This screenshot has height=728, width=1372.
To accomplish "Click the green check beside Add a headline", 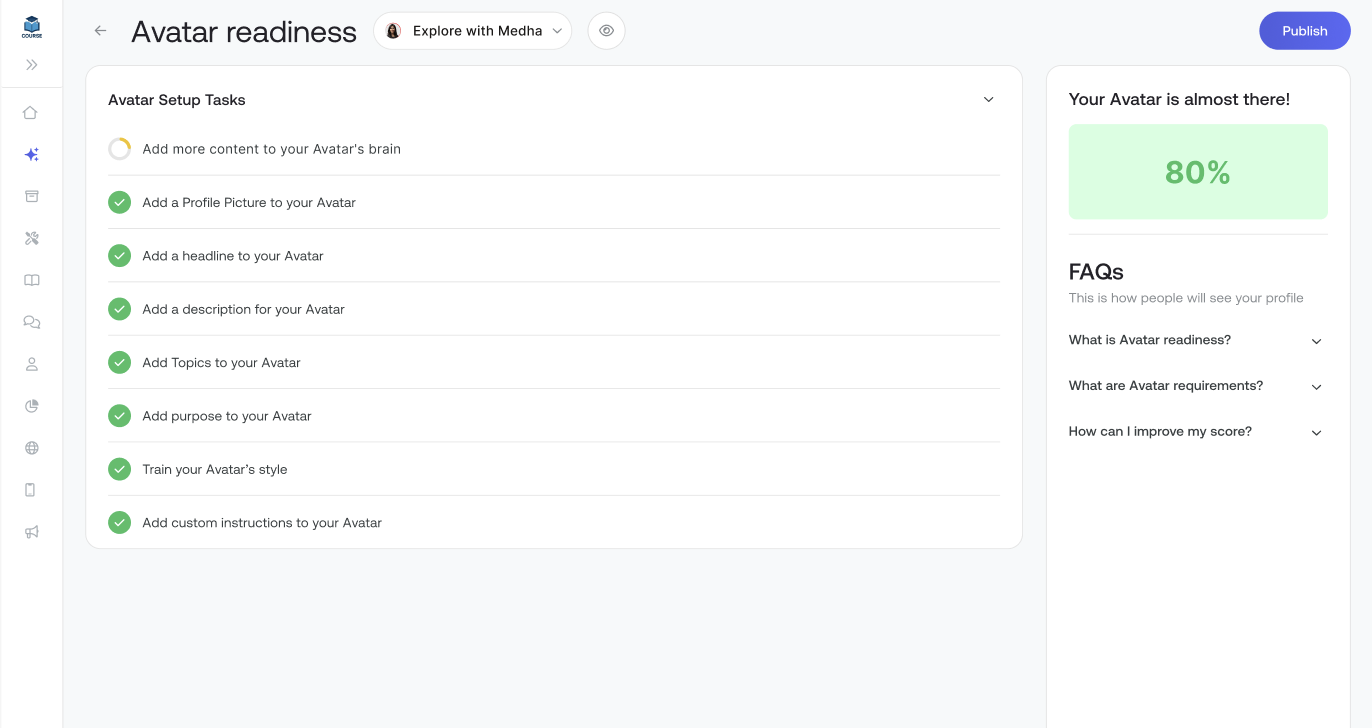I will (120, 256).
